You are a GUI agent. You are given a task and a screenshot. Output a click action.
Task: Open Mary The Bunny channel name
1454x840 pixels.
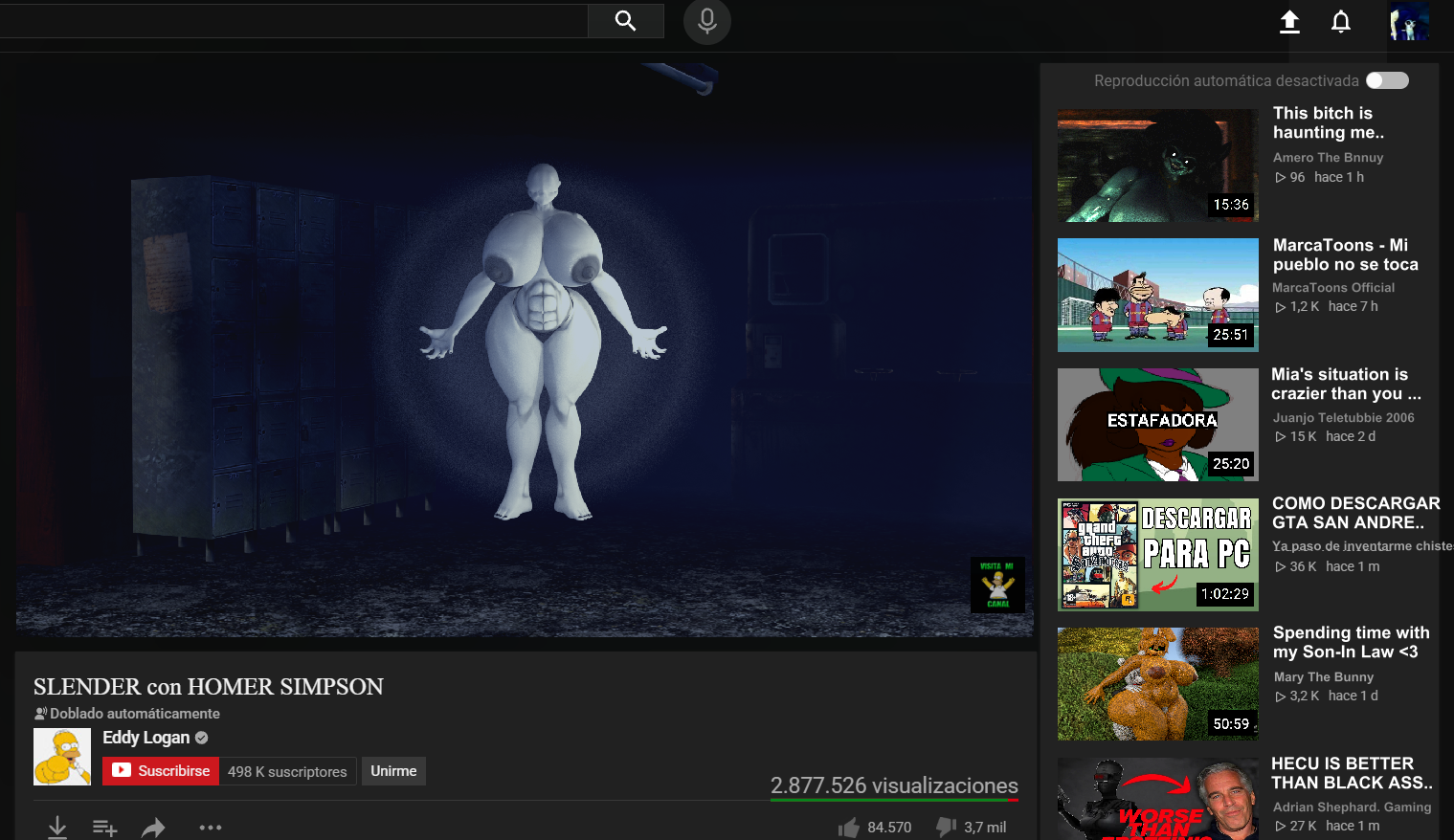[1324, 677]
